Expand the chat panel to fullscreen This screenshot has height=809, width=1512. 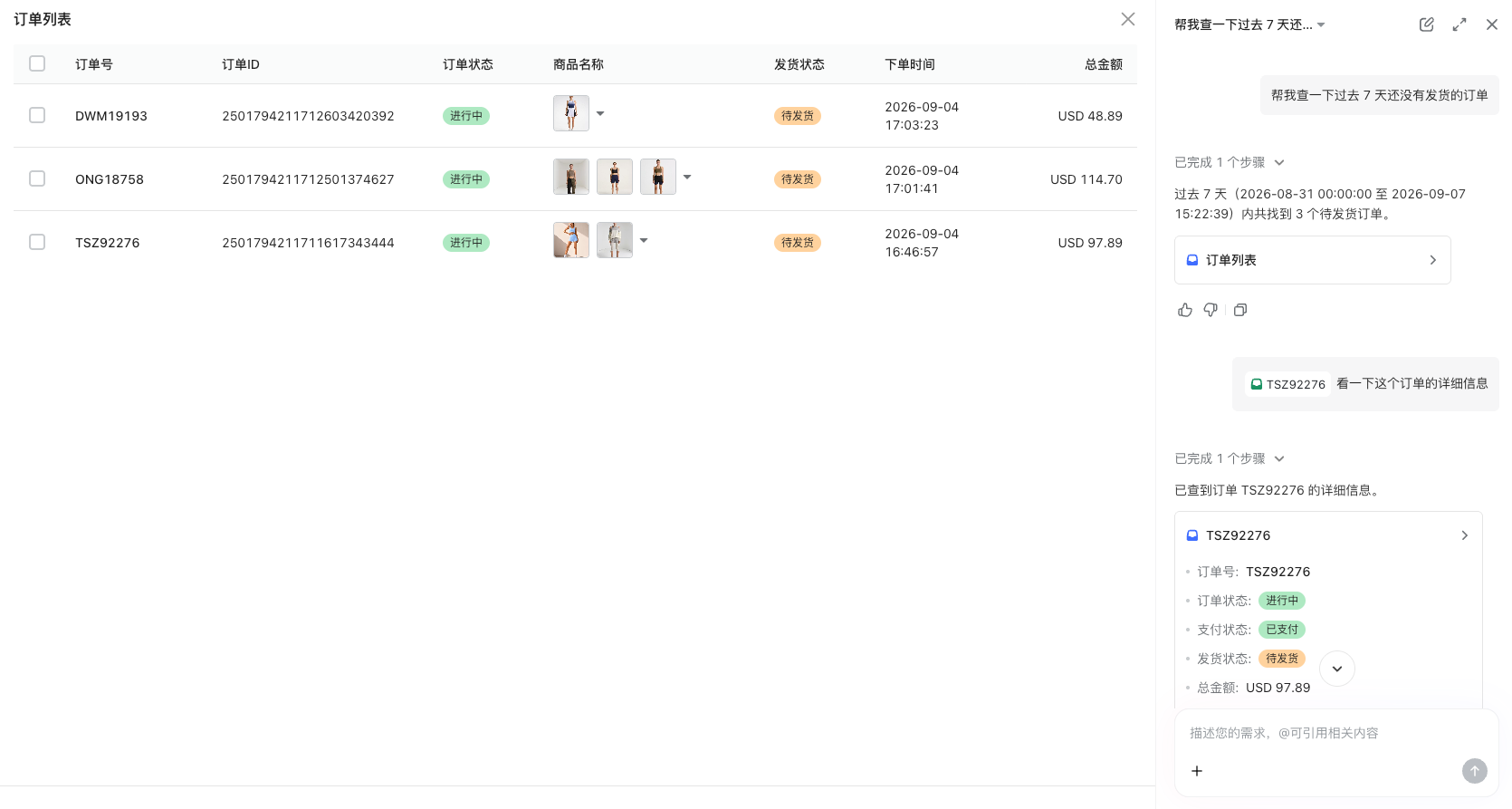coord(1459,24)
